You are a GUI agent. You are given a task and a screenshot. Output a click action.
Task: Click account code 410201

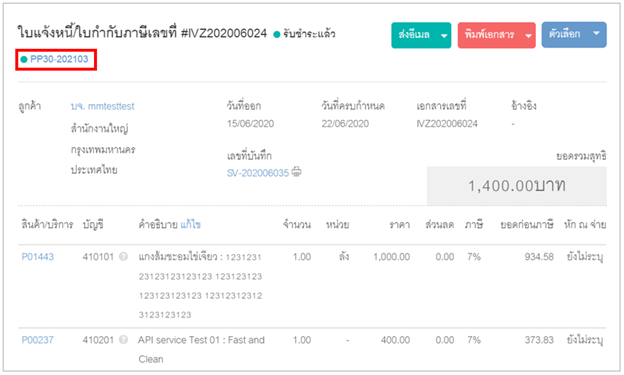coord(98,340)
